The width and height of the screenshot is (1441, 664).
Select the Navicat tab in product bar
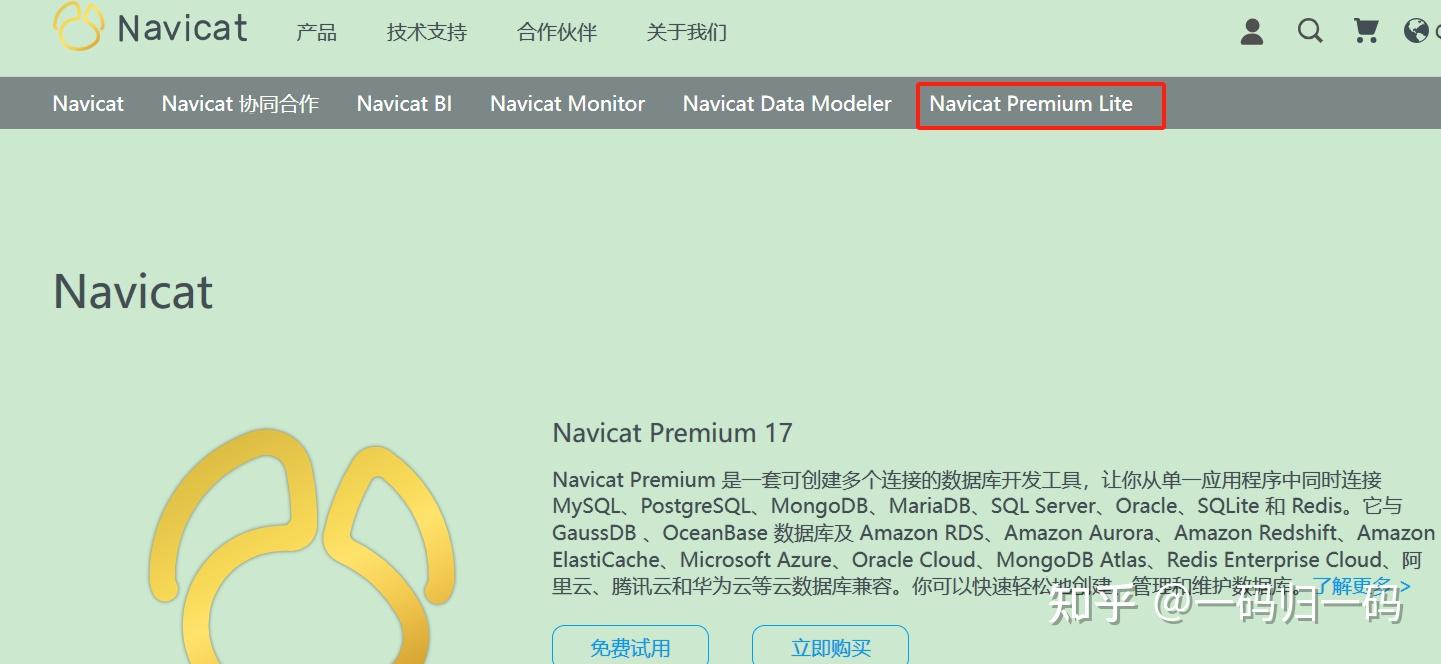pyautogui.click(x=88, y=103)
